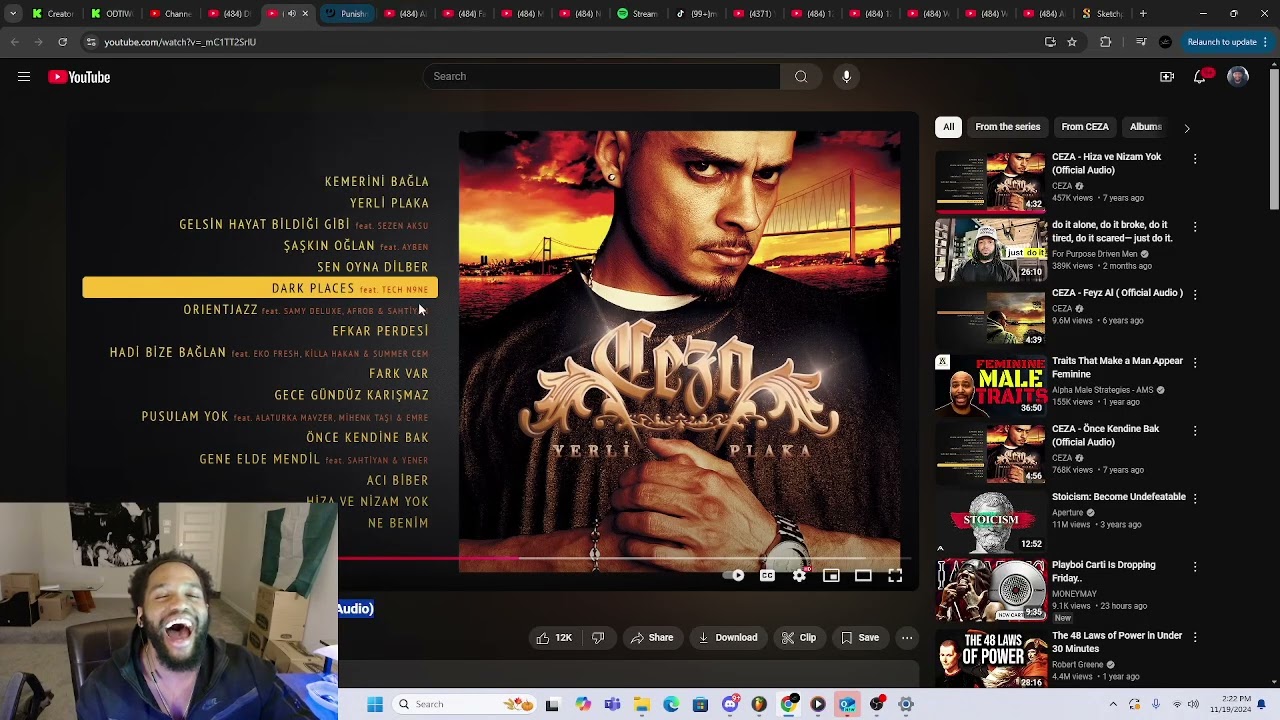Switch to the Punishr browser tab
Viewport: 1280px width, 720px height.
tap(346, 14)
